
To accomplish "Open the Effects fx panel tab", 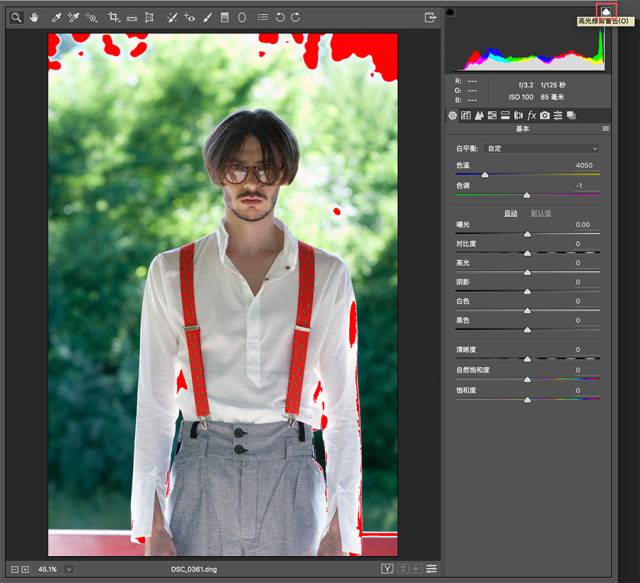I will [531, 116].
